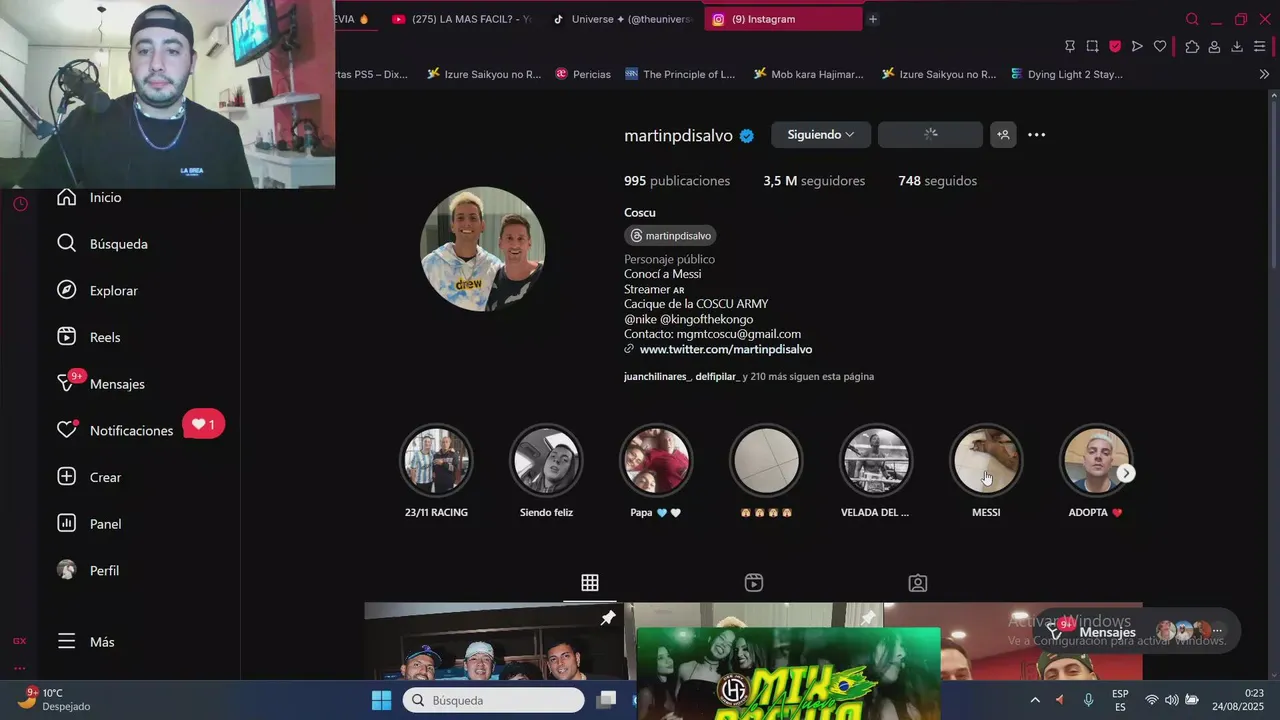Show hidden system tray icons chevron
1280x720 pixels.
(x=1035, y=700)
